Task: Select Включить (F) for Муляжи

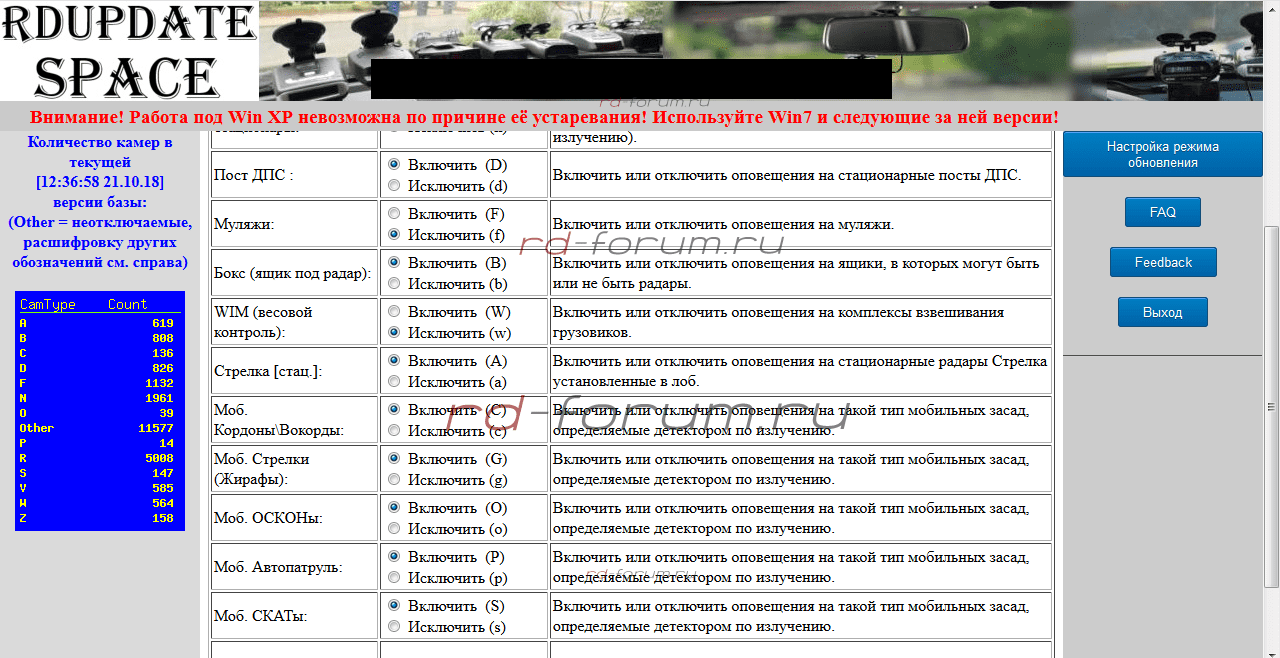Action: [x=394, y=213]
